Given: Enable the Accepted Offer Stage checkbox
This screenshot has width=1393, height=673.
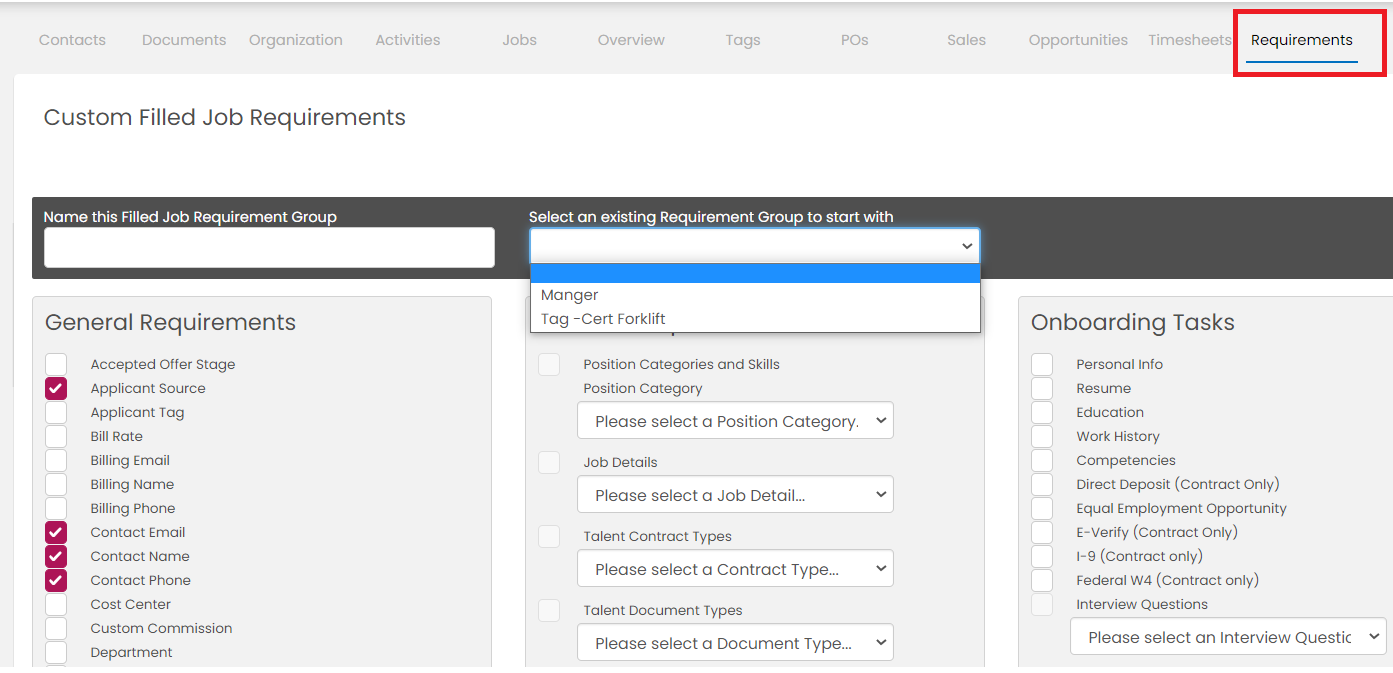Looking at the screenshot, I should (56, 365).
